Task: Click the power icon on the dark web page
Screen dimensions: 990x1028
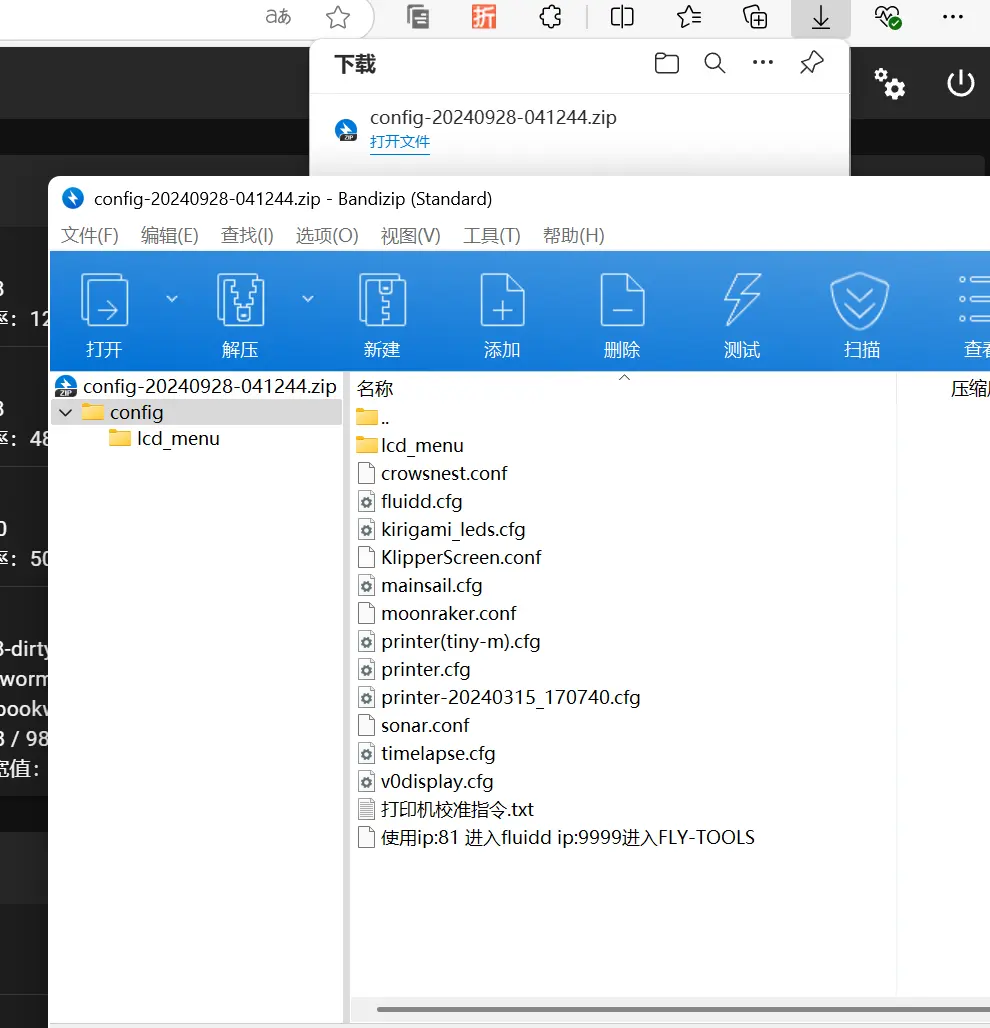Action: point(960,83)
